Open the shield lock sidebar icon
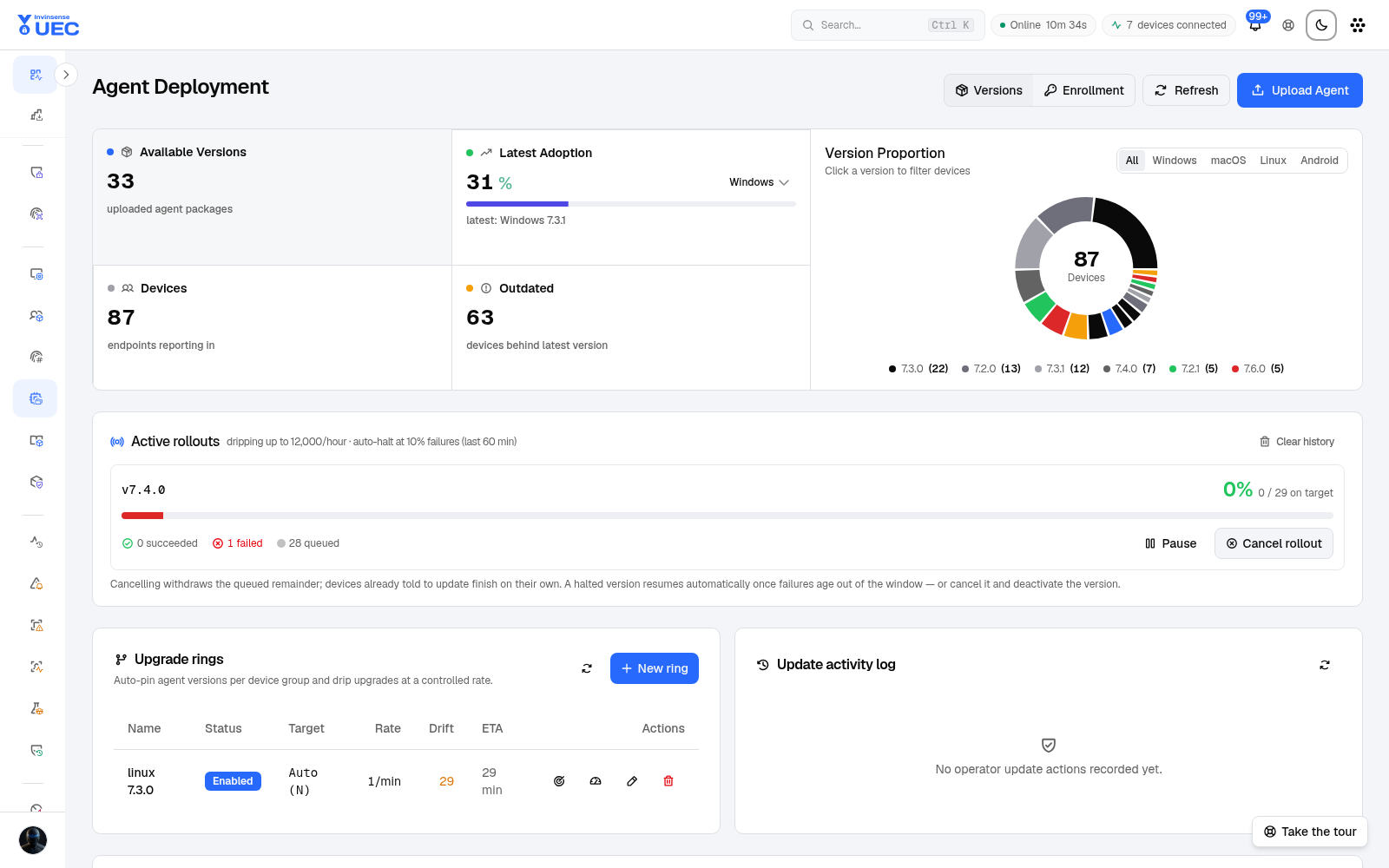1389x868 pixels. tap(36, 172)
